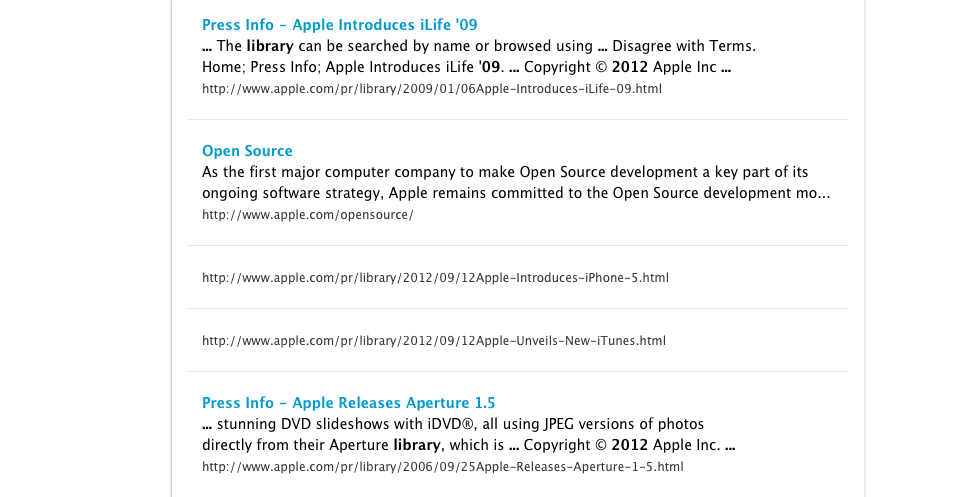Click bold '2012' in the iLife snippet
The image size is (969, 497).
630,67
